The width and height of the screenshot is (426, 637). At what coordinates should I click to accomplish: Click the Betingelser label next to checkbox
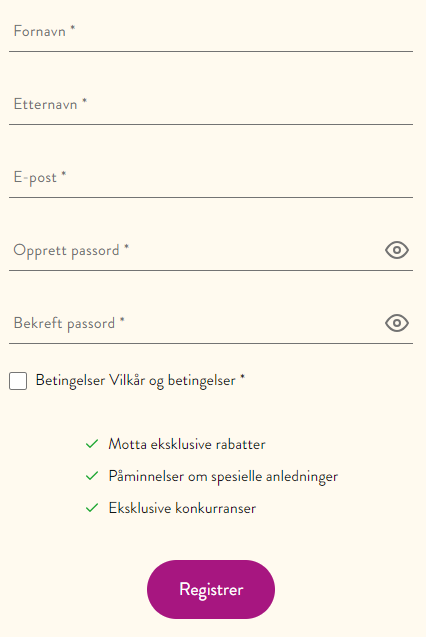(70, 381)
